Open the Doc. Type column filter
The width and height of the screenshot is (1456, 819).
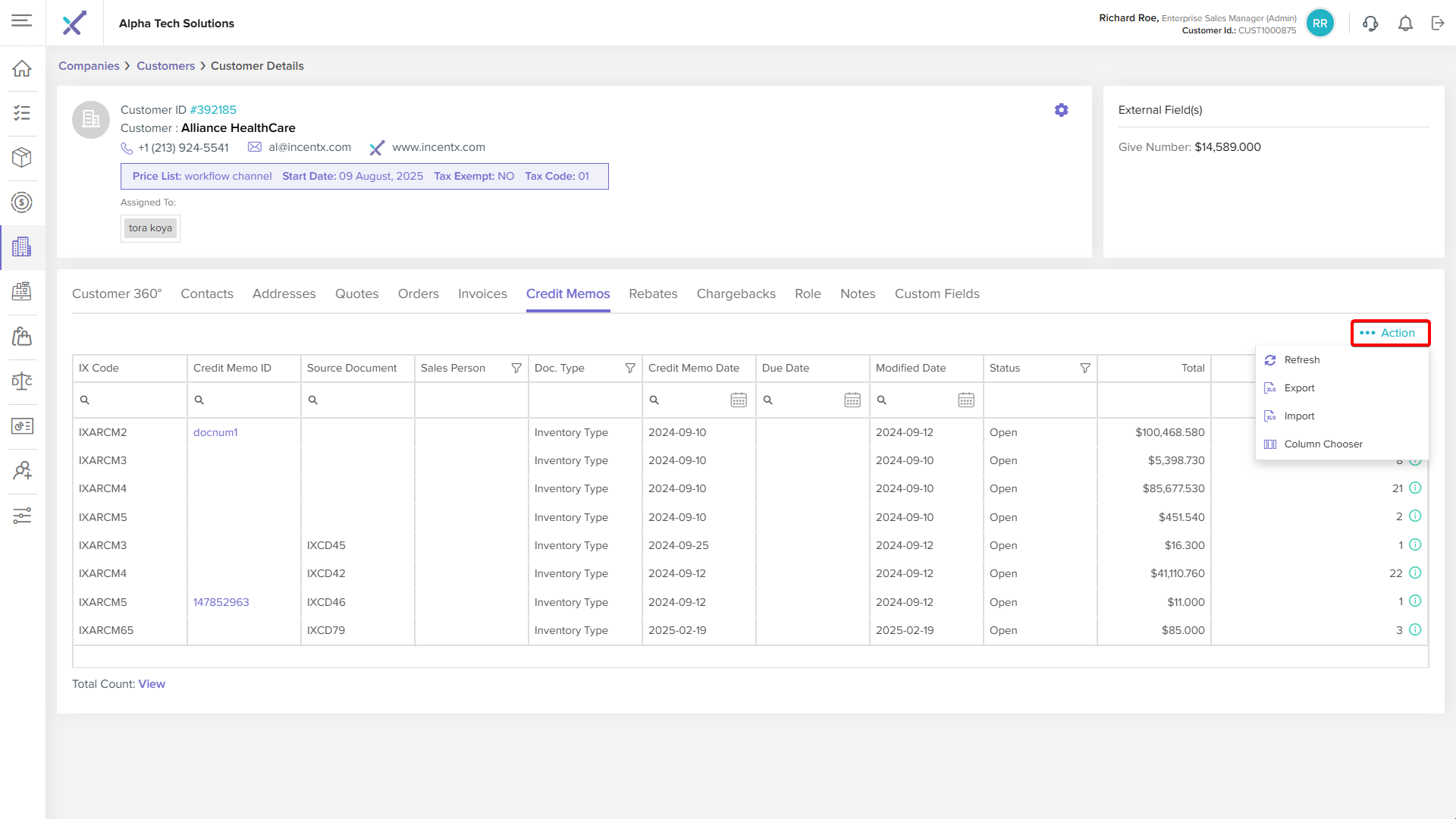pos(630,368)
